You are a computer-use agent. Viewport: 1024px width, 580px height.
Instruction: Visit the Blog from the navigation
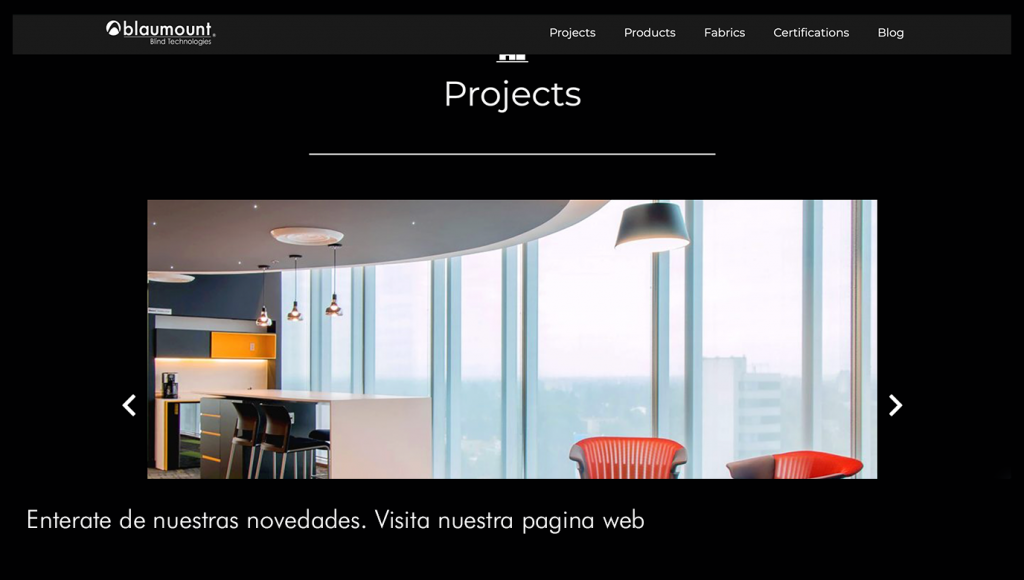coord(890,33)
